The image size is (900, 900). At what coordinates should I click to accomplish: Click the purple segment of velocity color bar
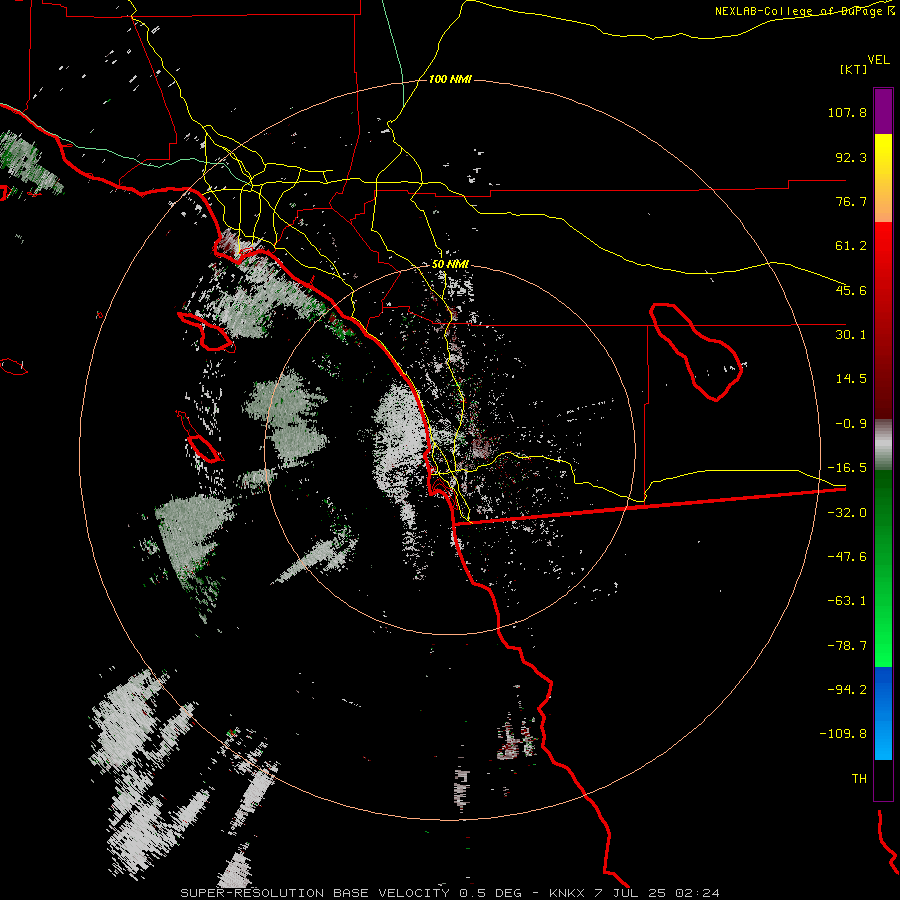[883, 112]
